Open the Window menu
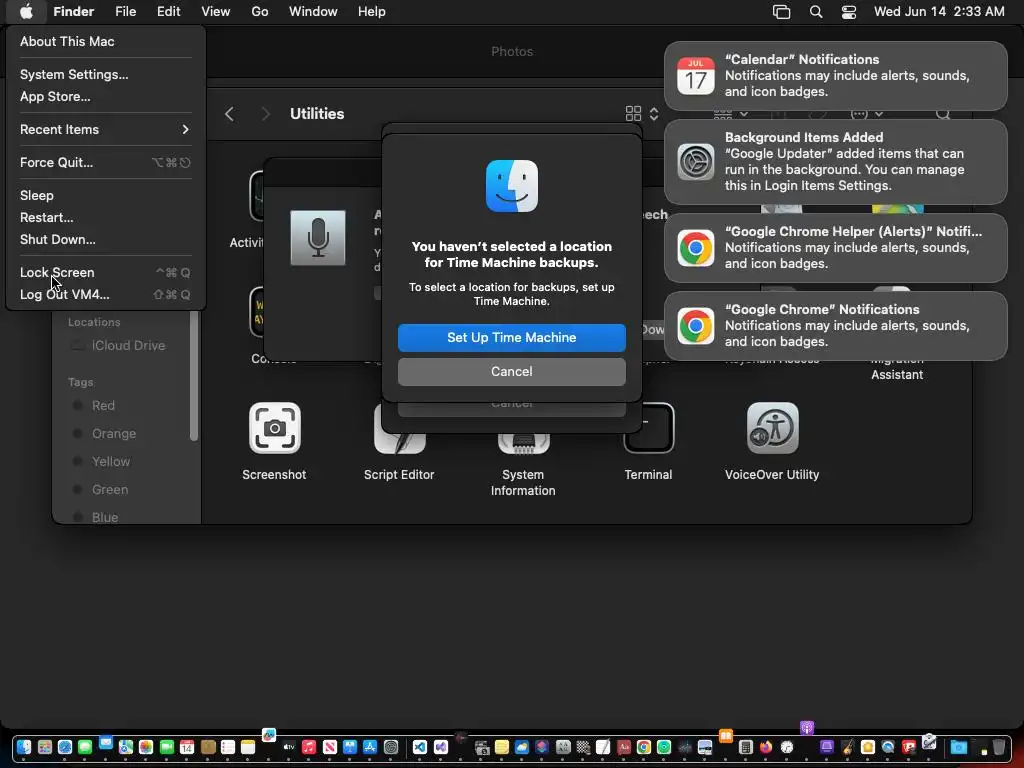Image resolution: width=1024 pixels, height=768 pixels. (x=313, y=12)
